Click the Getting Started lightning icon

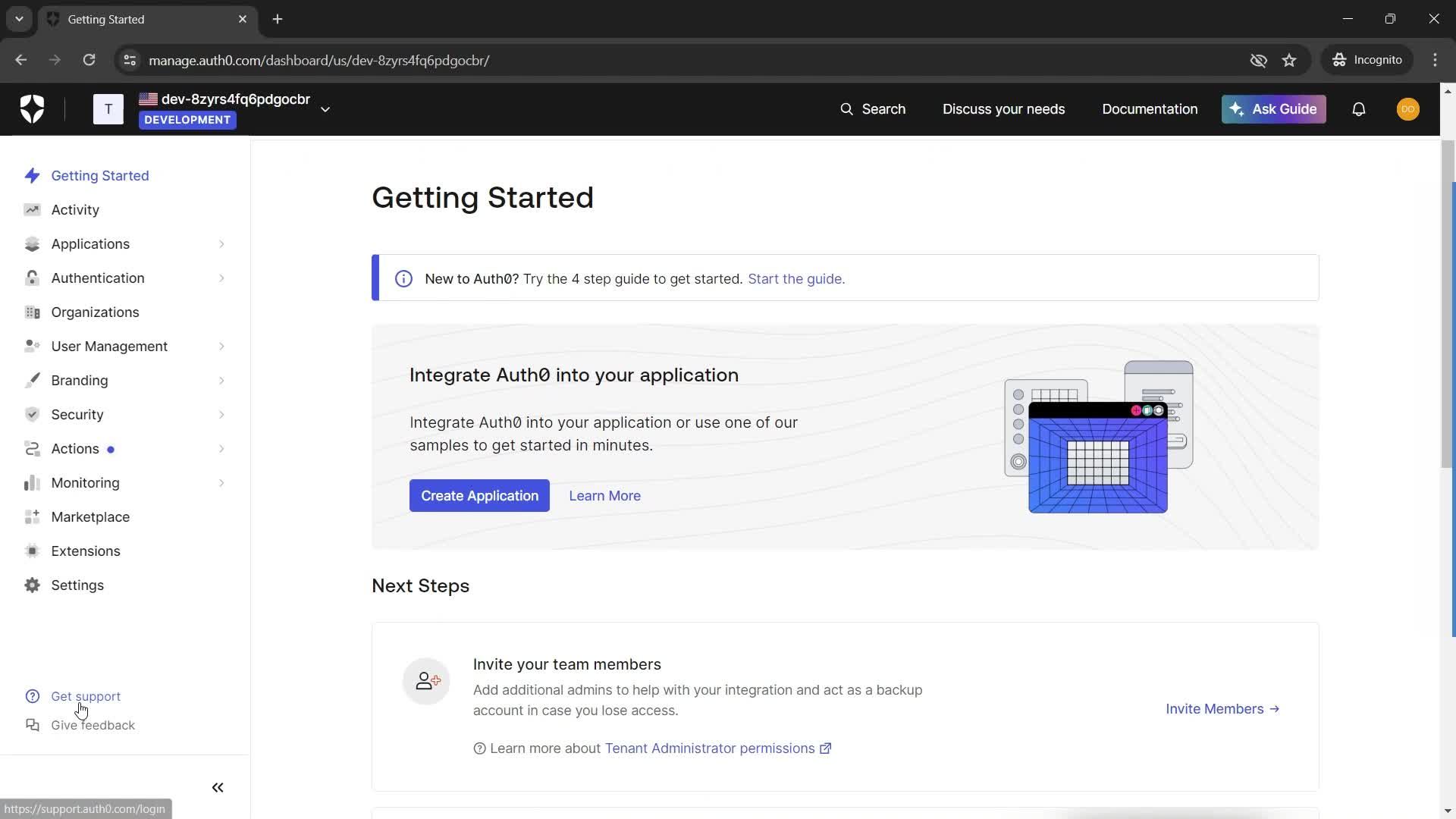(32, 176)
